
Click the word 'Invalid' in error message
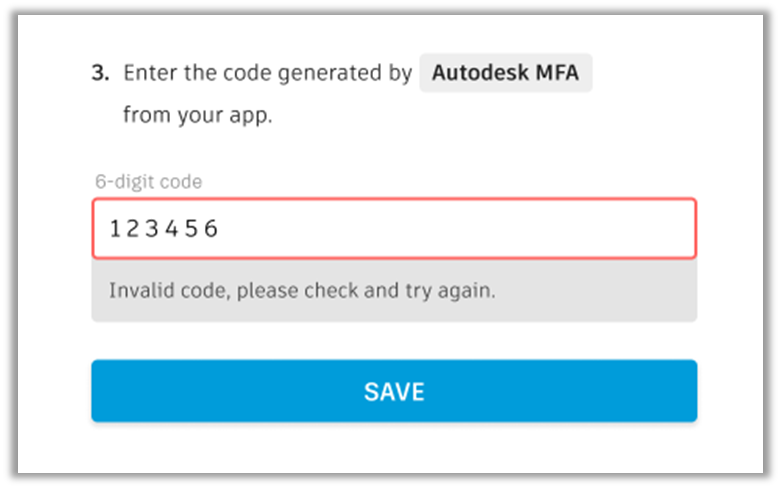coord(134,291)
